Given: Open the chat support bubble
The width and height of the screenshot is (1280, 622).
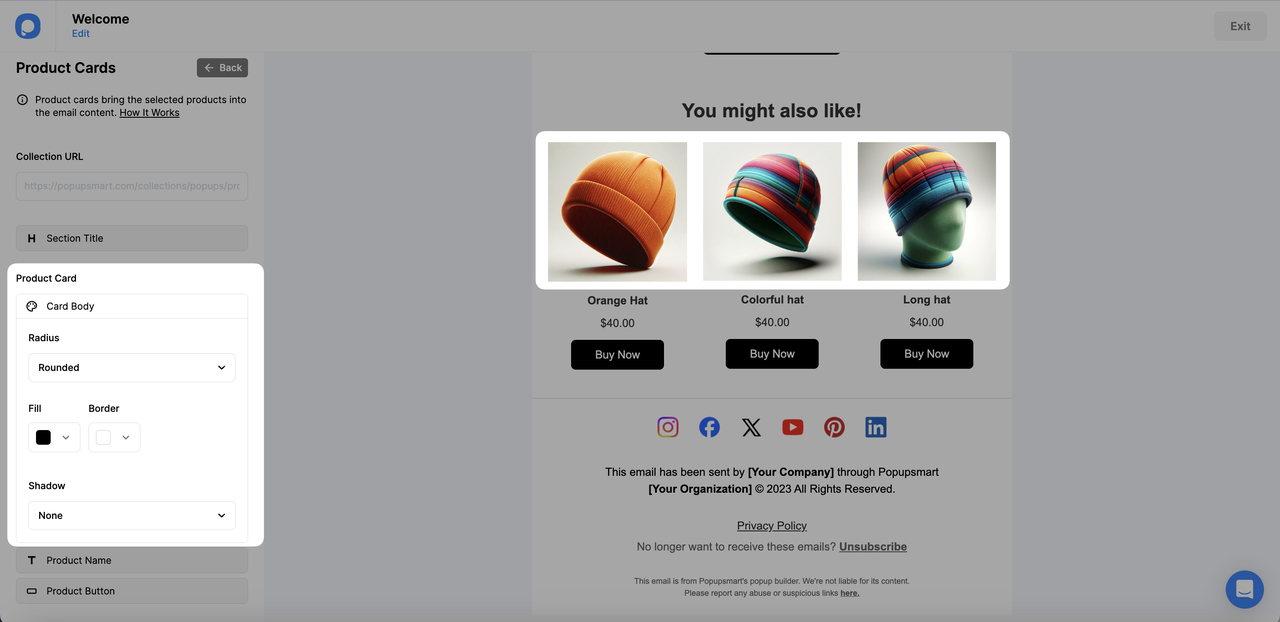Looking at the screenshot, I should pos(1245,590).
